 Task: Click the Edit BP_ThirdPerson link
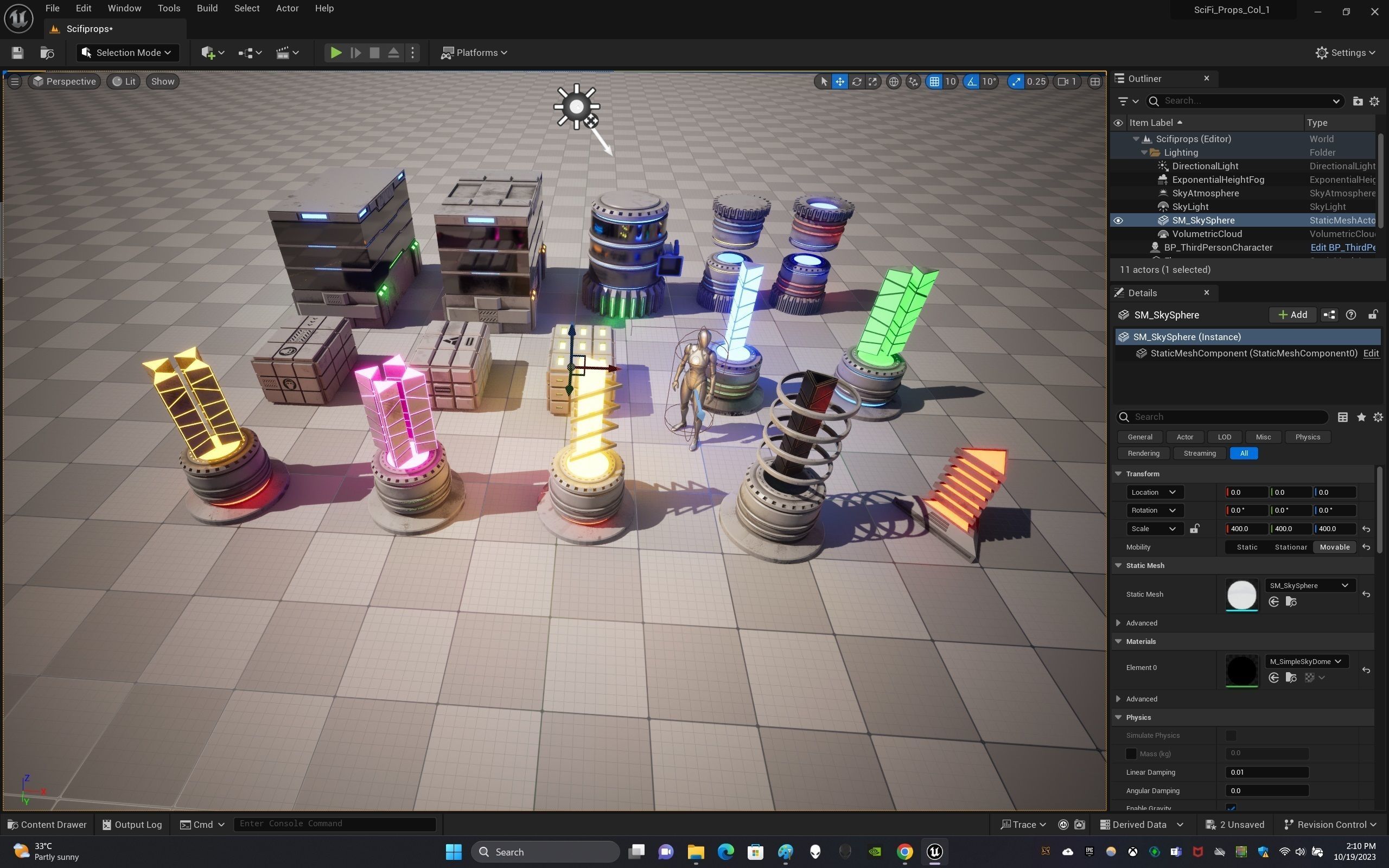tap(1342, 247)
